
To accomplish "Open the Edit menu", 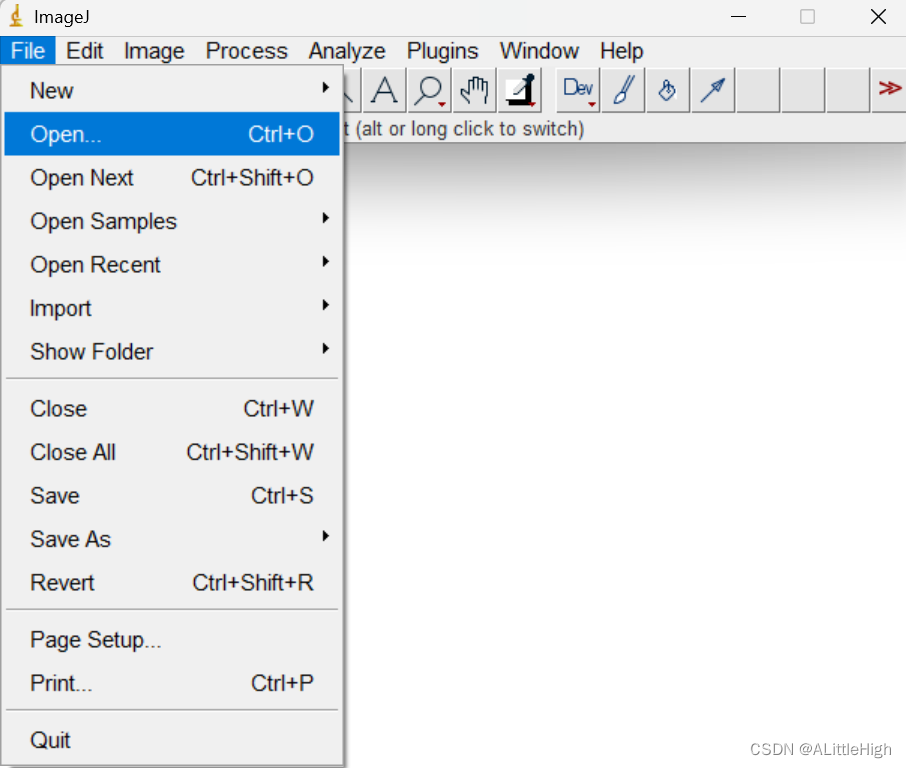I will [84, 51].
